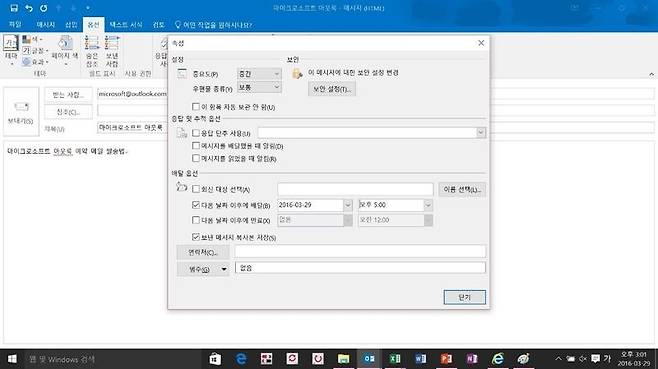Open the File (파일) tab

(x=16, y=25)
